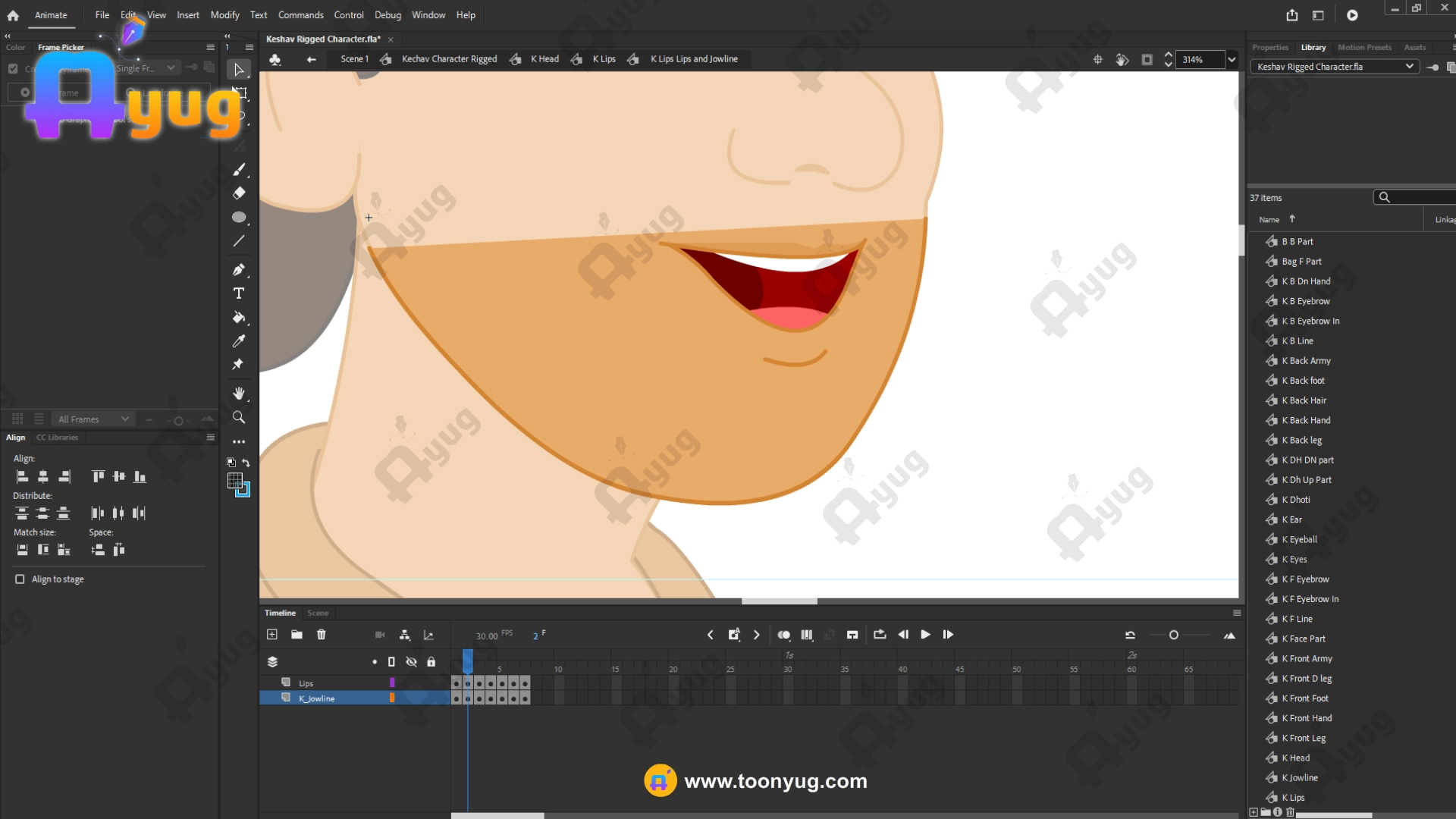Click the new layer icon in timeline
The image size is (1456, 819).
pyautogui.click(x=272, y=635)
